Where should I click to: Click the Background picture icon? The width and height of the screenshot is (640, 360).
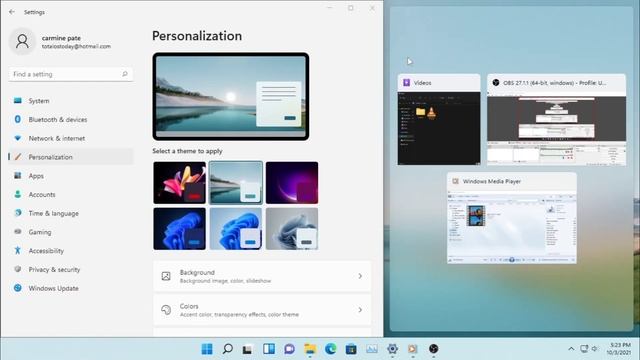click(166, 276)
